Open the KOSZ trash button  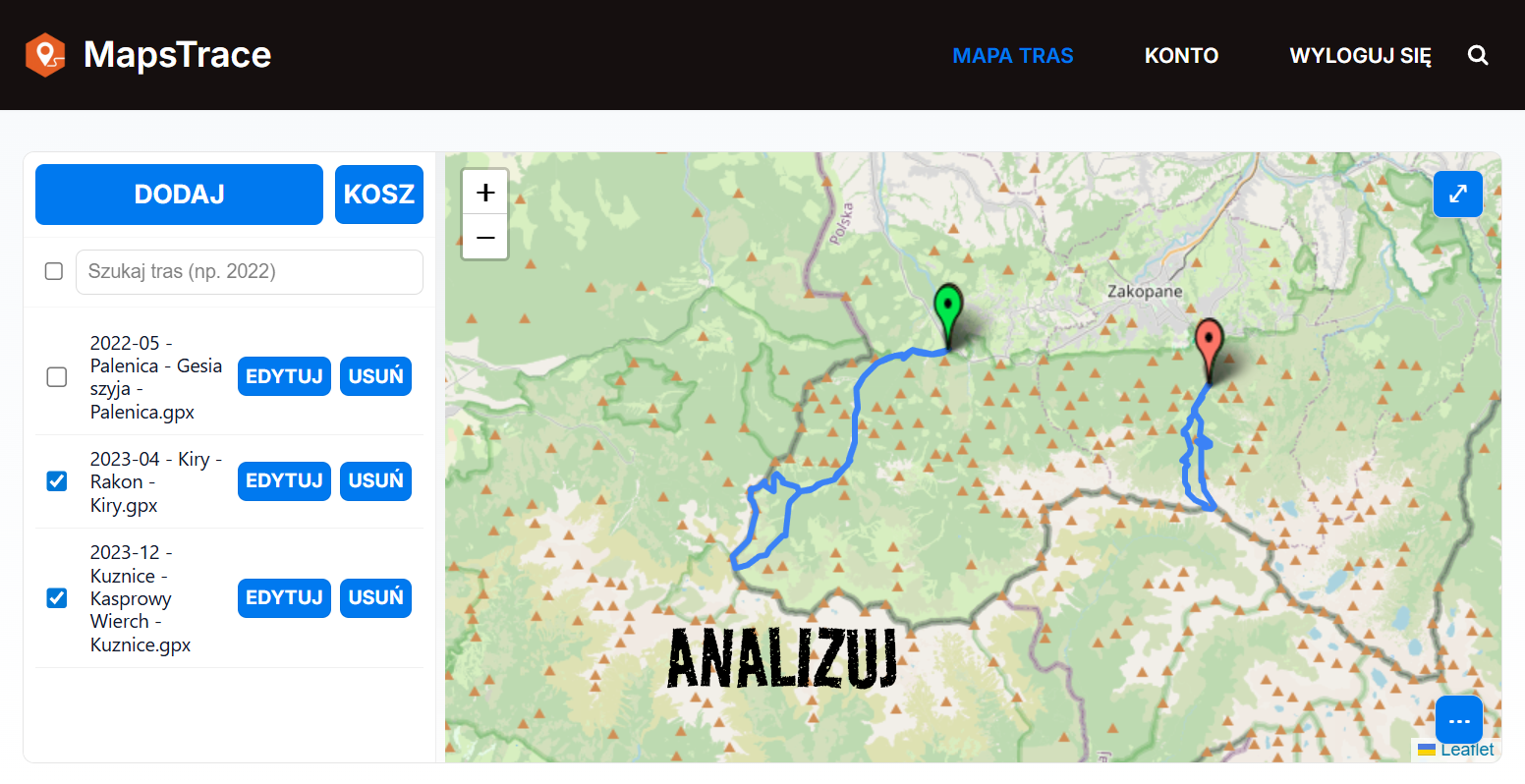pyautogui.click(x=379, y=195)
